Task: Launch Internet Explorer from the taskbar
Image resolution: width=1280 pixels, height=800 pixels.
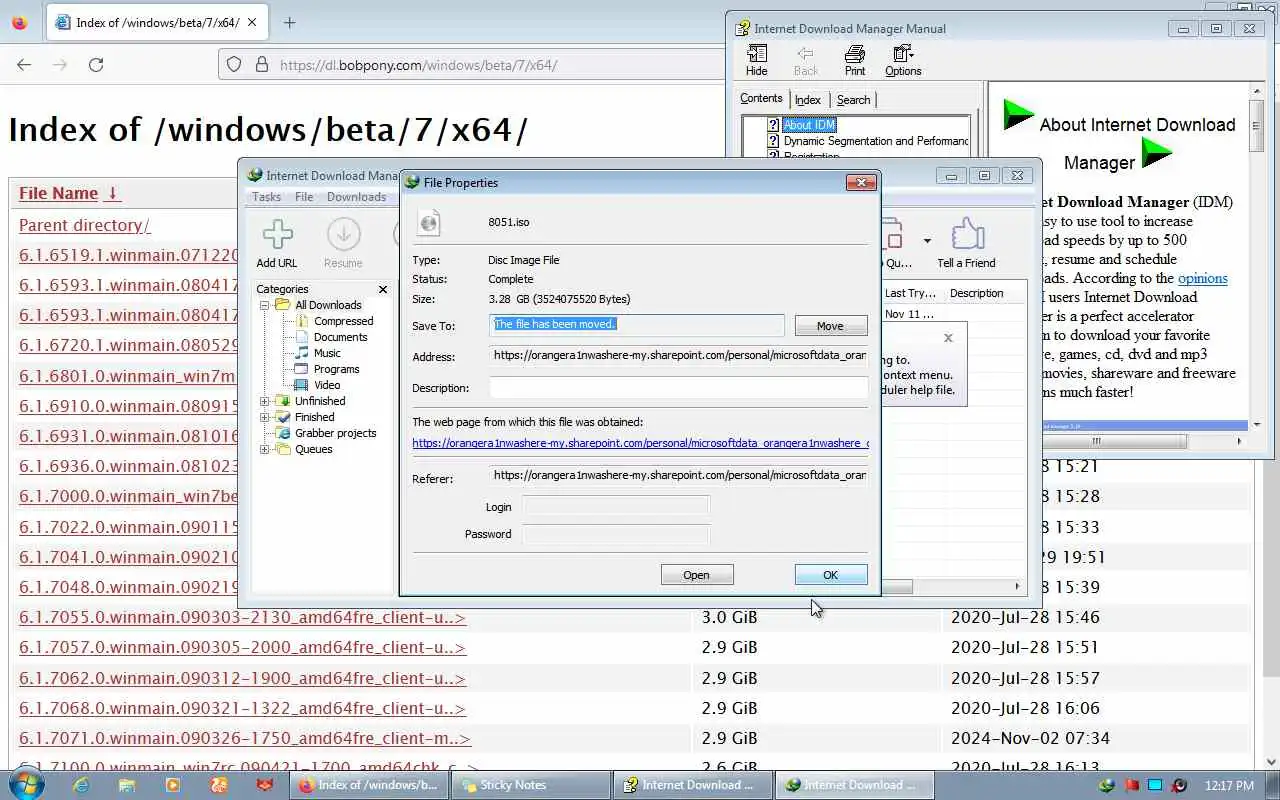Action: (x=81, y=785)
